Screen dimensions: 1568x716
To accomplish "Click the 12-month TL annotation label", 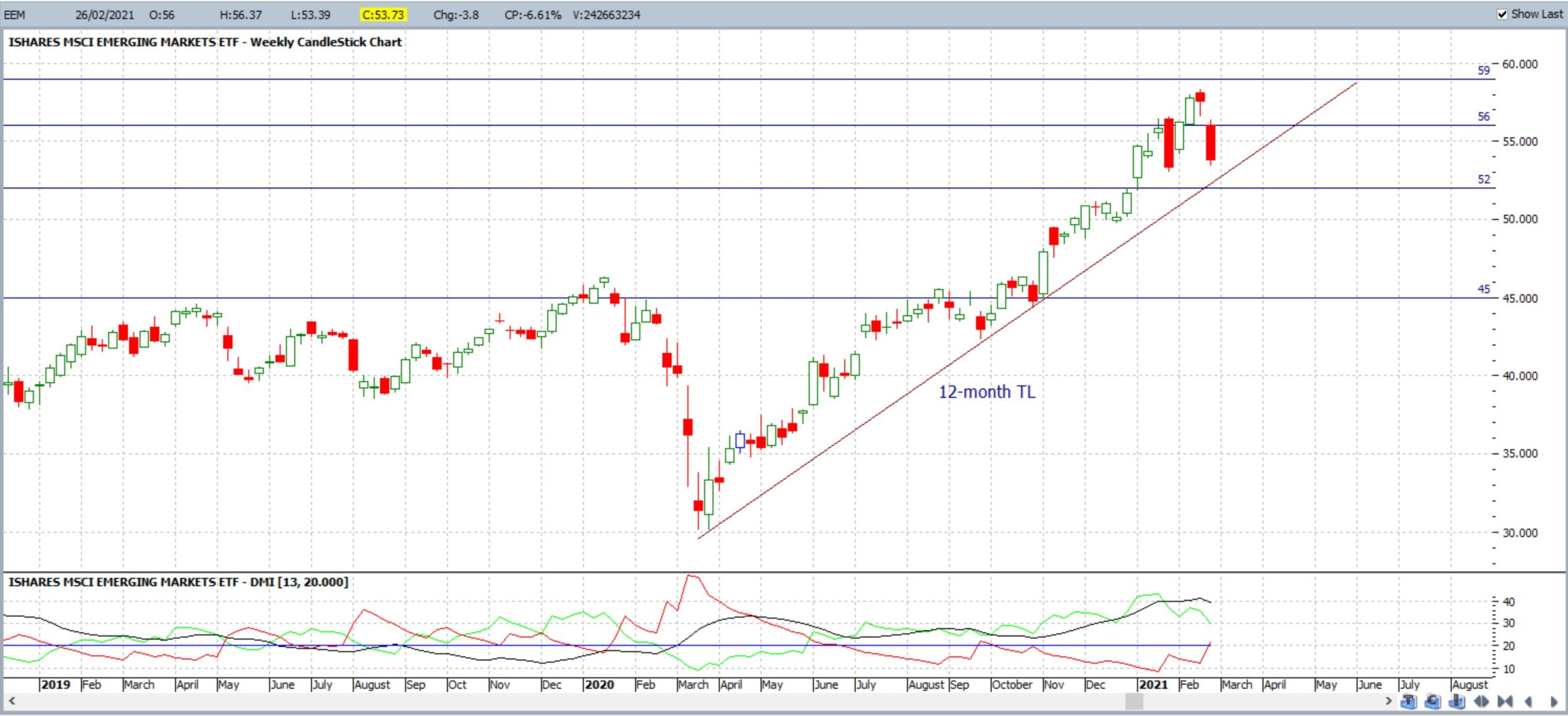I will pyautogui.click(x=987, y=392).
